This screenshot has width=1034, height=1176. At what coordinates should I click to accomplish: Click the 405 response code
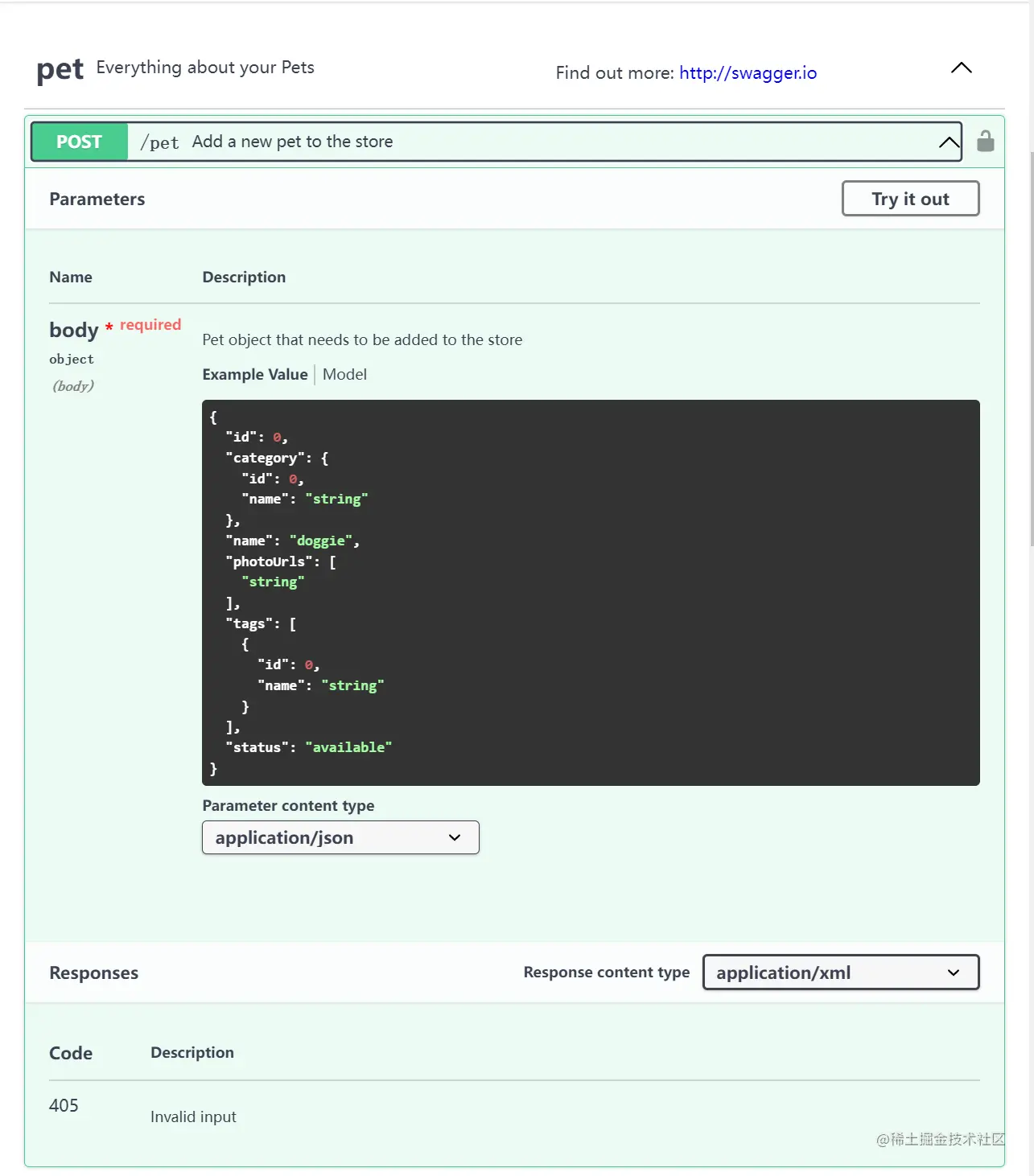(x=64, y=1105)
